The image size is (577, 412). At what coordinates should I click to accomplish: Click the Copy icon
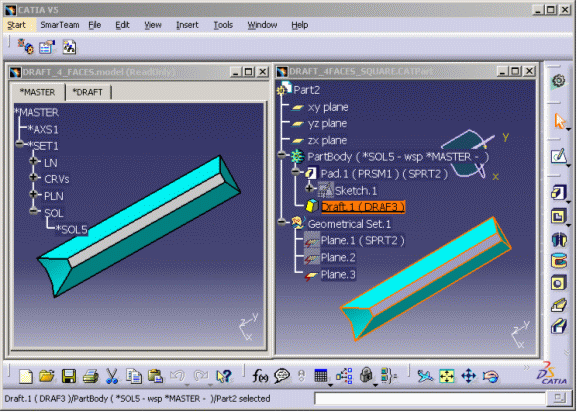point(134,376)
